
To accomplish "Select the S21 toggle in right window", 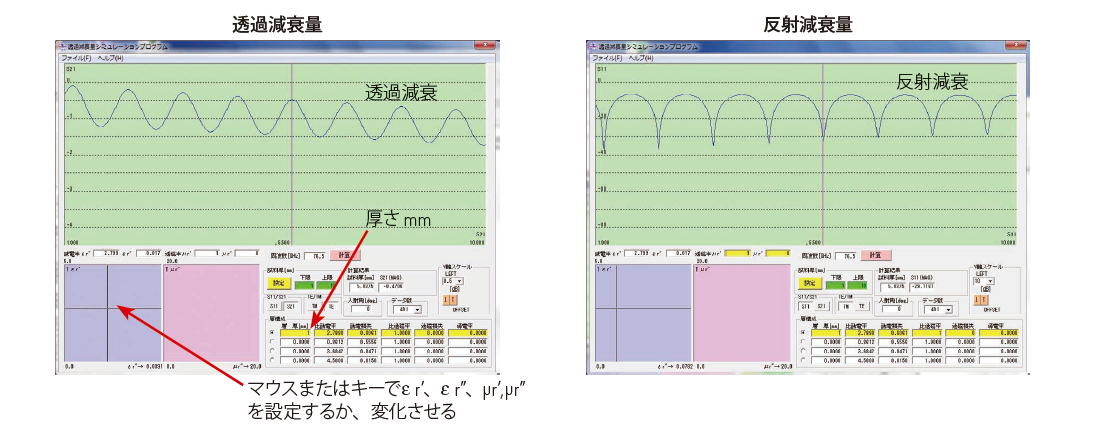I will pos(820,306).
